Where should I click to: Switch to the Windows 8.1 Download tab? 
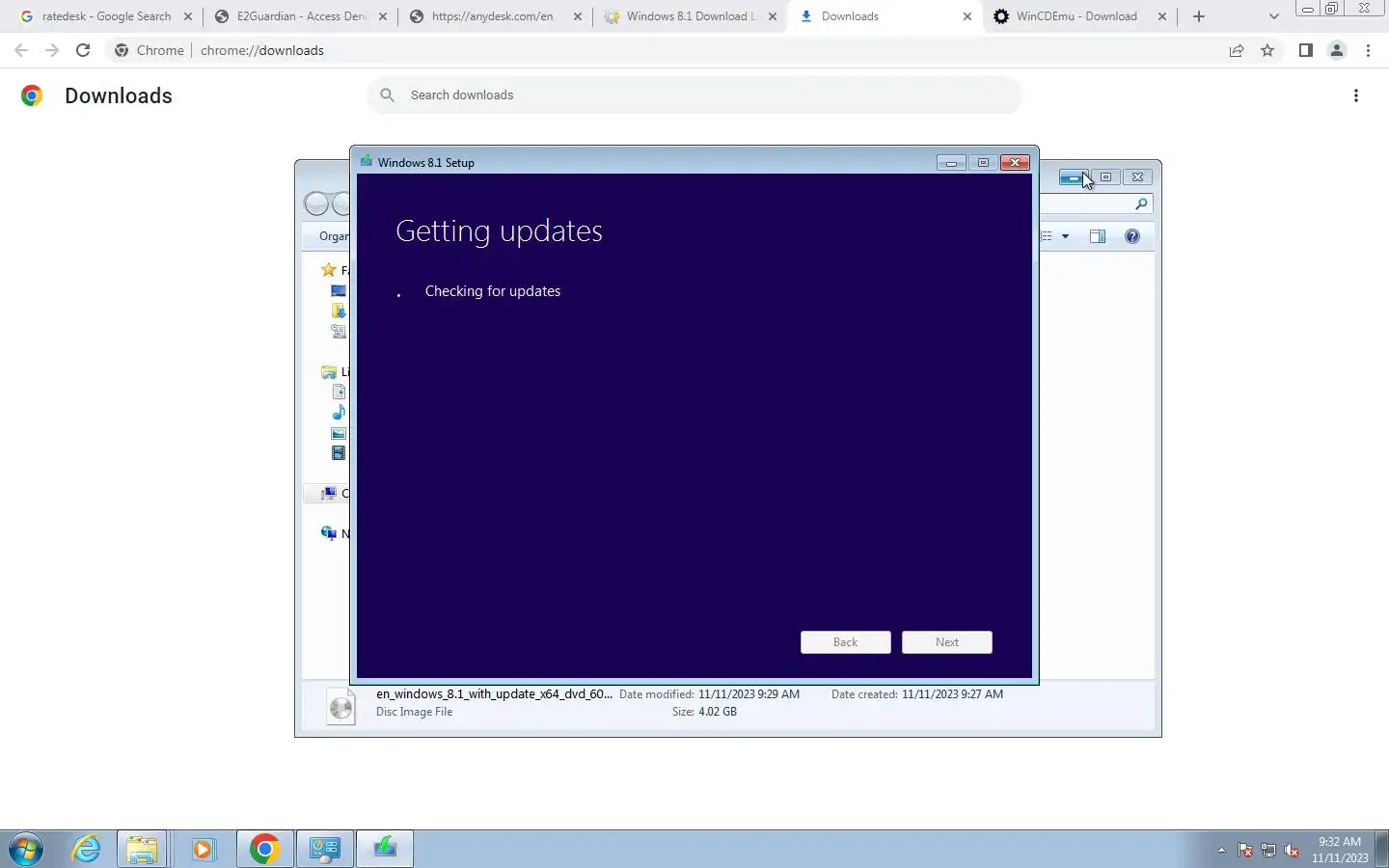691,16
